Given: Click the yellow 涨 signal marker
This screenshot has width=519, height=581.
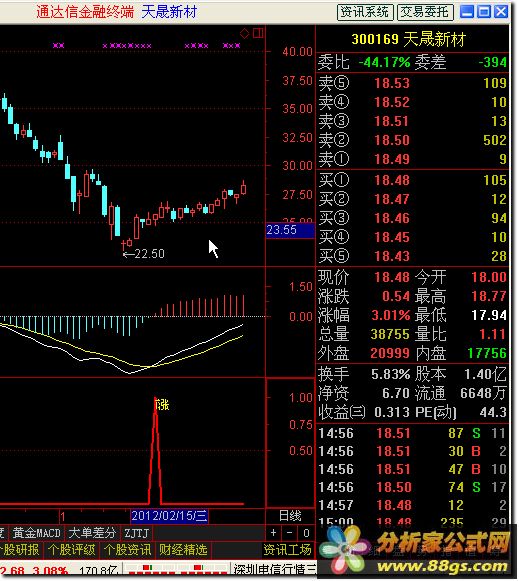Looking at the screenshot, I should coord(162,405).
